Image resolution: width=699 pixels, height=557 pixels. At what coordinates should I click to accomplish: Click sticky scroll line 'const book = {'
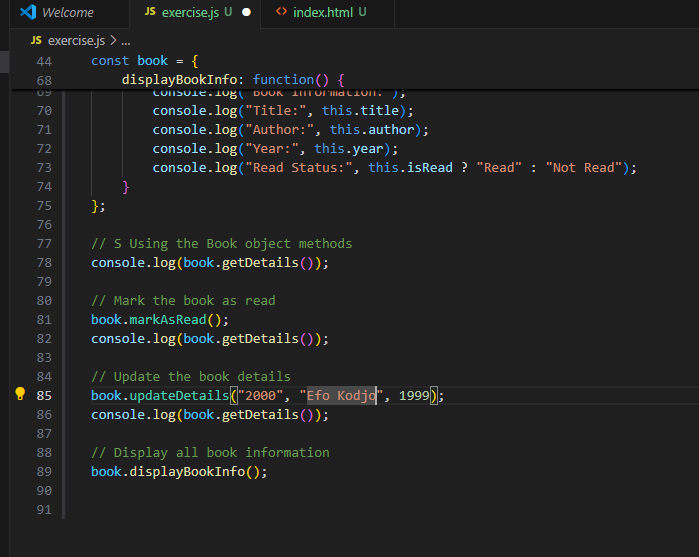pyautogui.click(x=144, y=61)
